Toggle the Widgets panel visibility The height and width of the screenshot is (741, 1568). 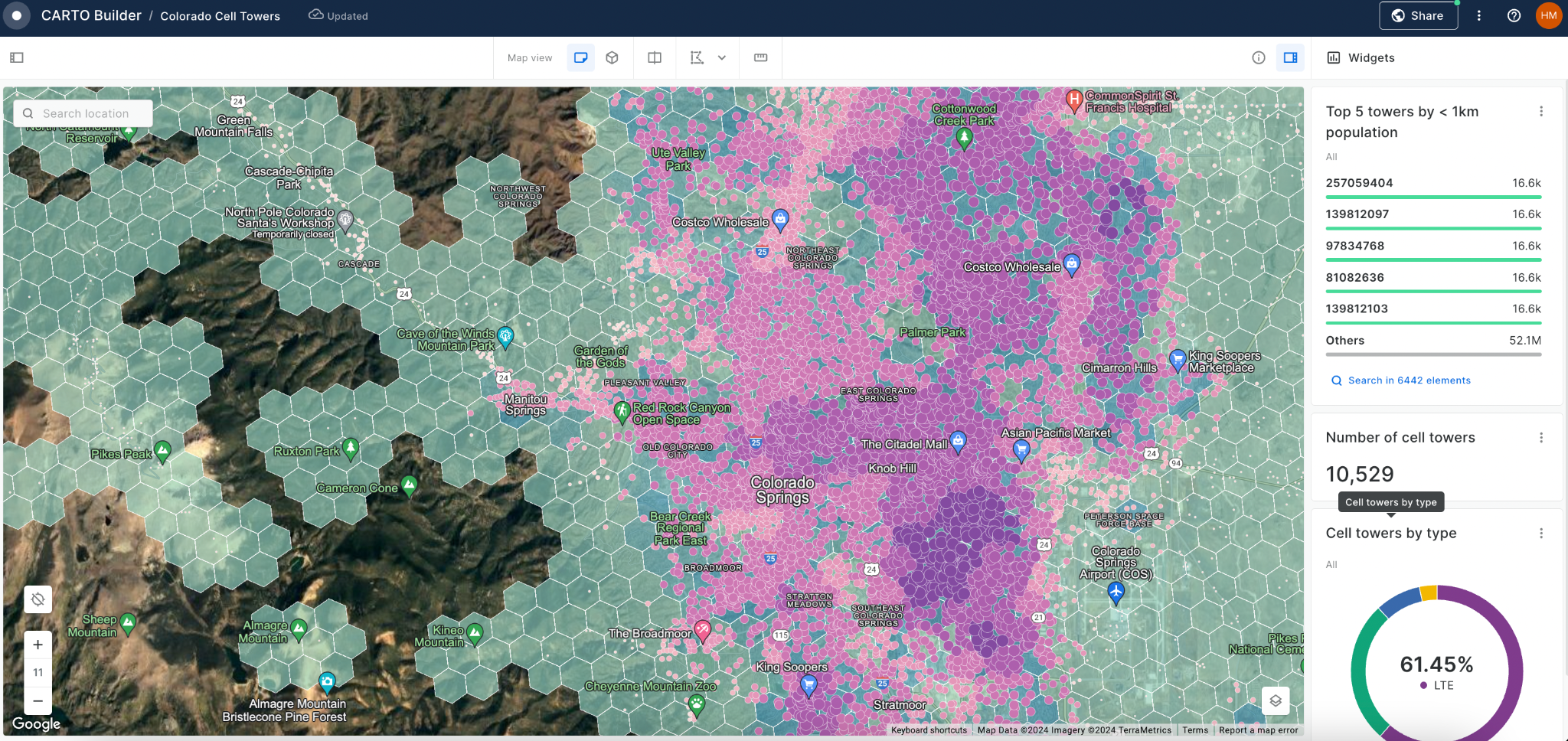pyautogui.click(x=1291, y=57)
